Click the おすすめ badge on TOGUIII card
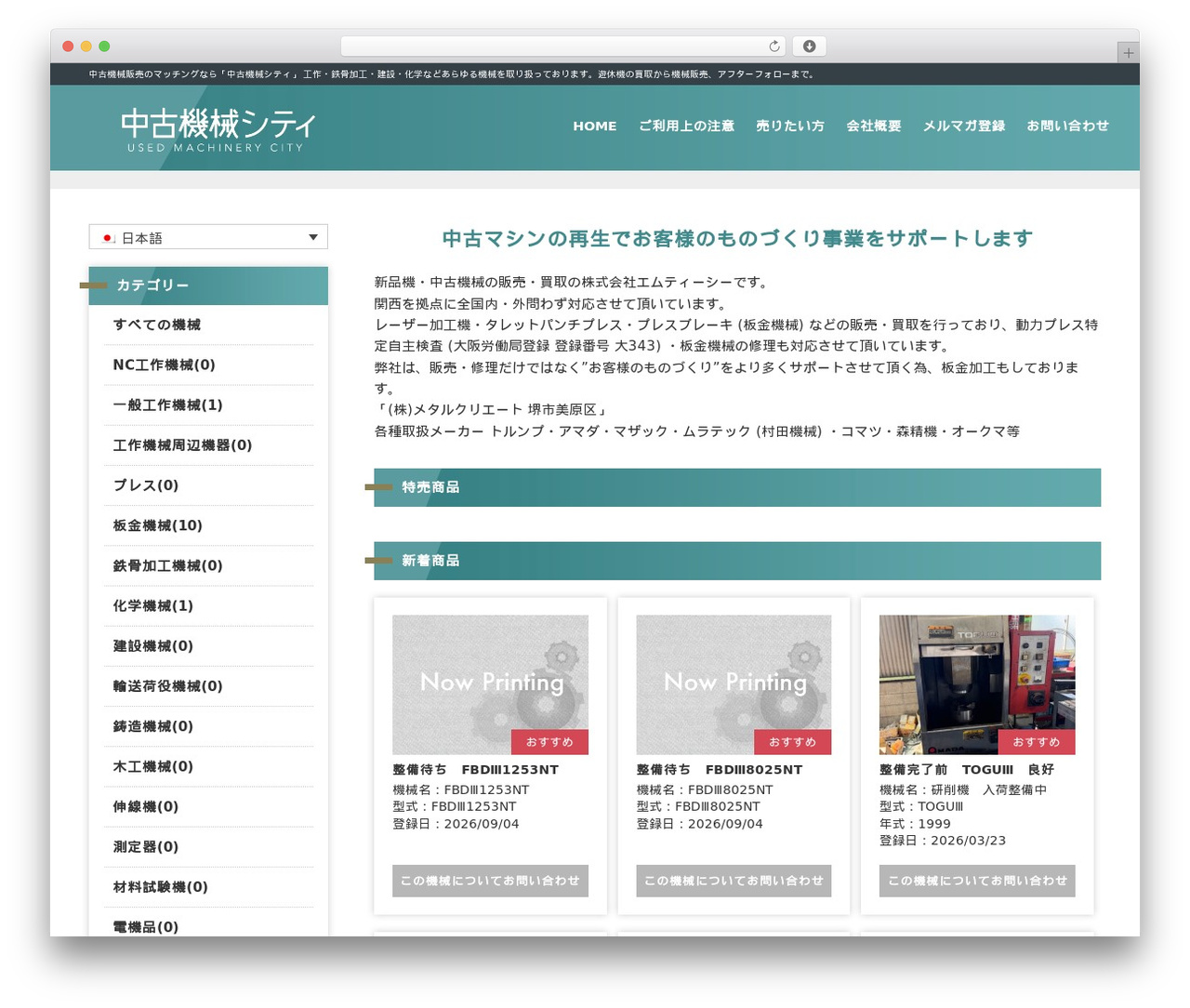Image resolution: width=1190 pixels, height=1008 pixels. 1037,742
